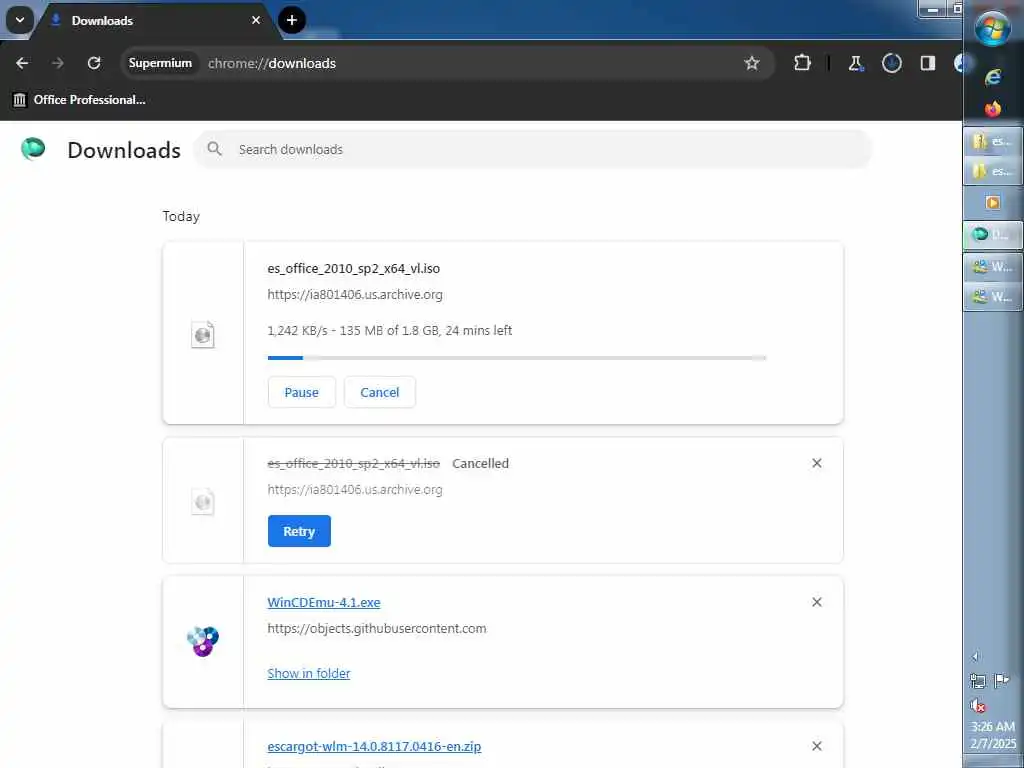1024x768 pixels.
Task: Cancel the ISO download in progress
Action: 379,392
